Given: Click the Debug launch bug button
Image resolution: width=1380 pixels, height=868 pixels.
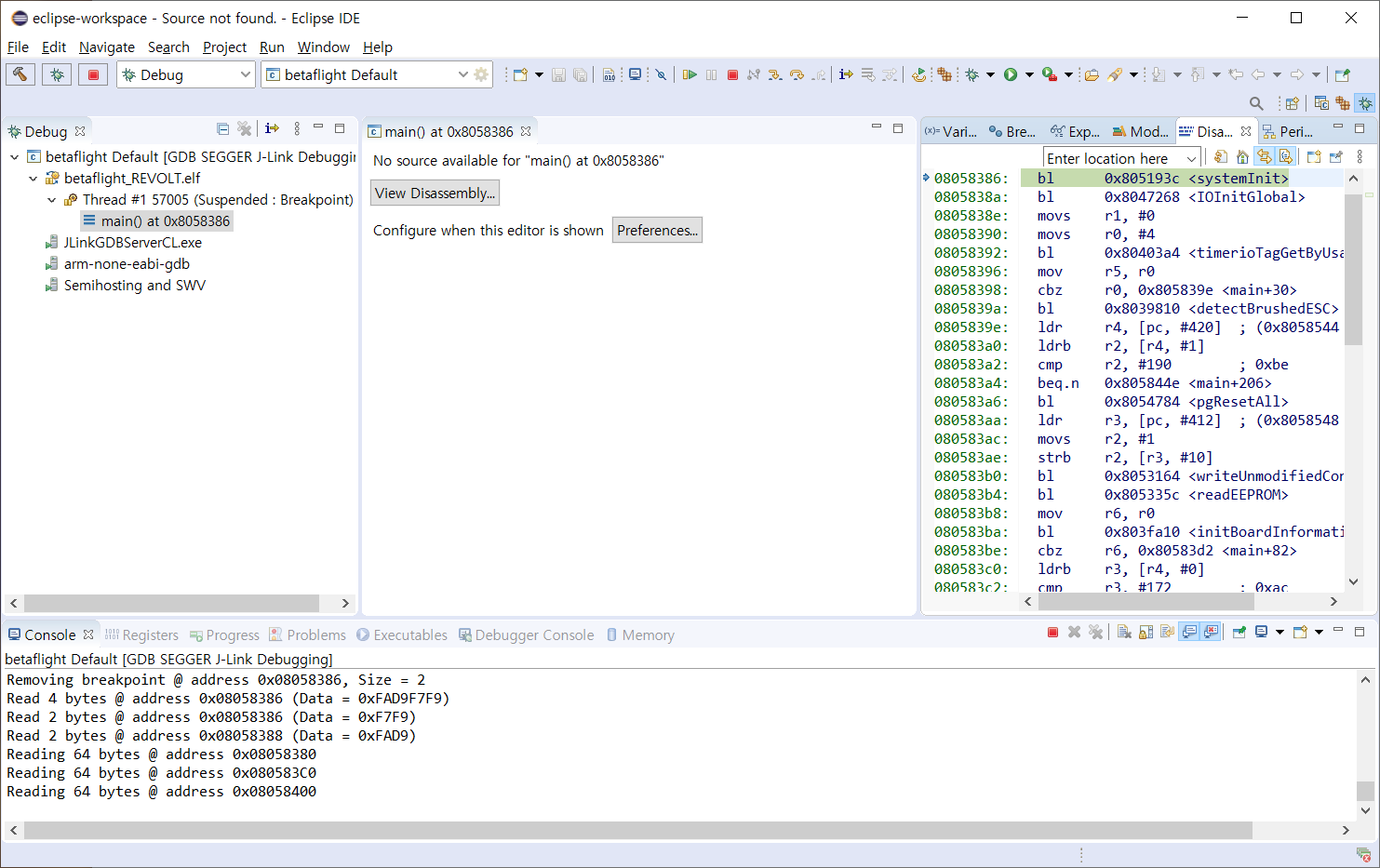Looking at the screenshot, I should 57,74.
